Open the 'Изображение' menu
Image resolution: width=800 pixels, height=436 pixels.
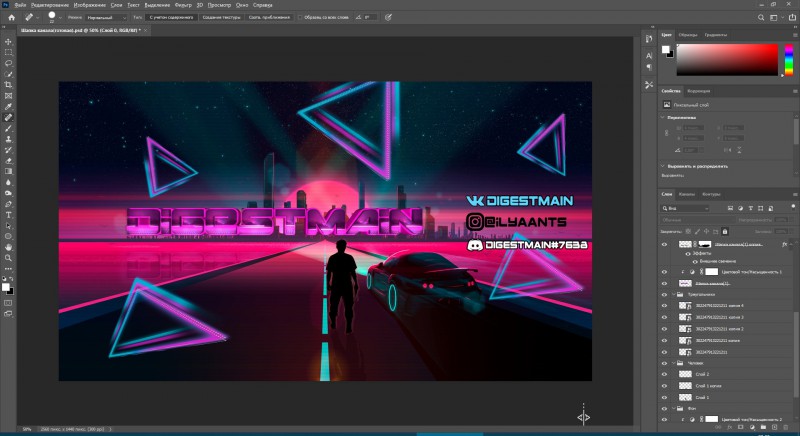[90, 5]
